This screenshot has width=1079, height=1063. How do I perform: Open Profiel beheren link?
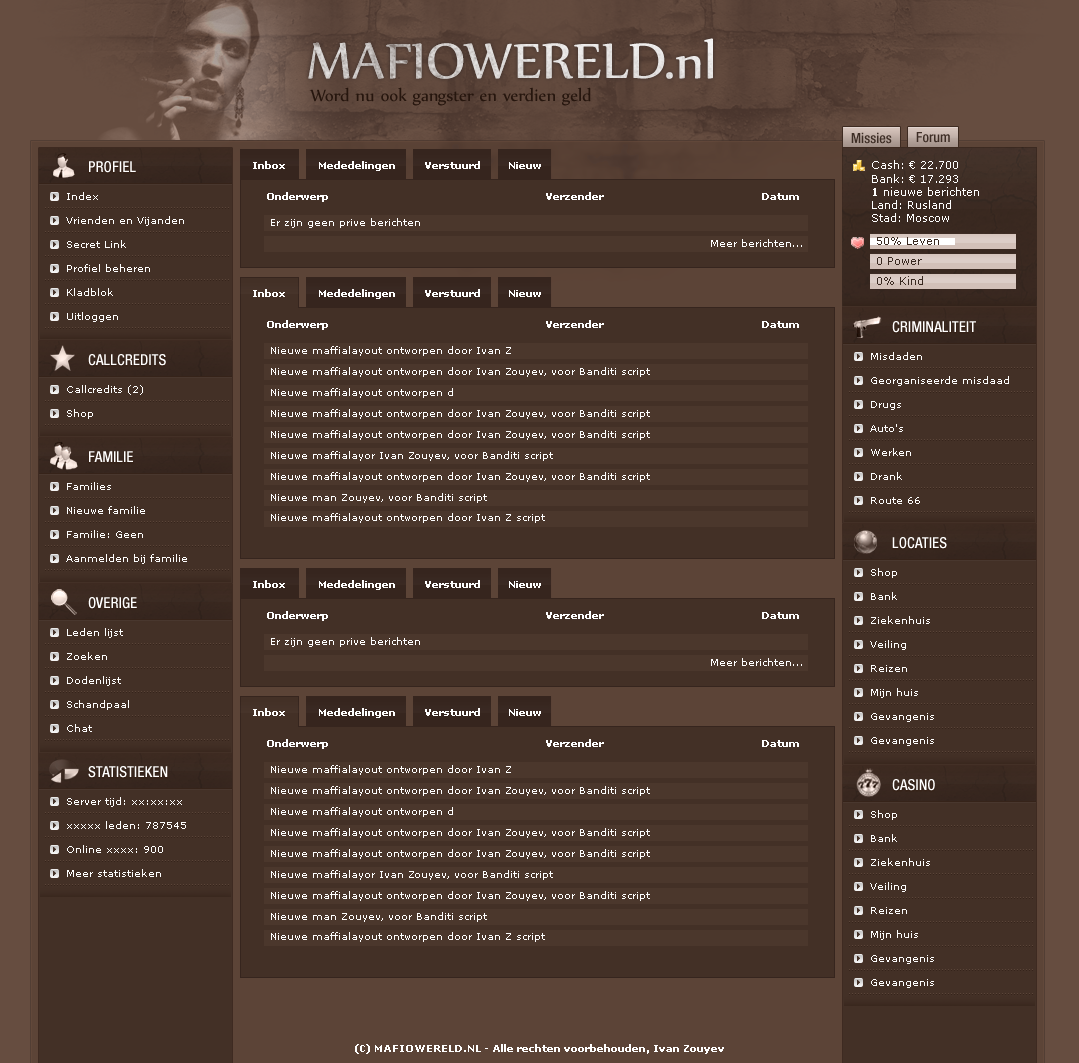(x=108, y=269)
